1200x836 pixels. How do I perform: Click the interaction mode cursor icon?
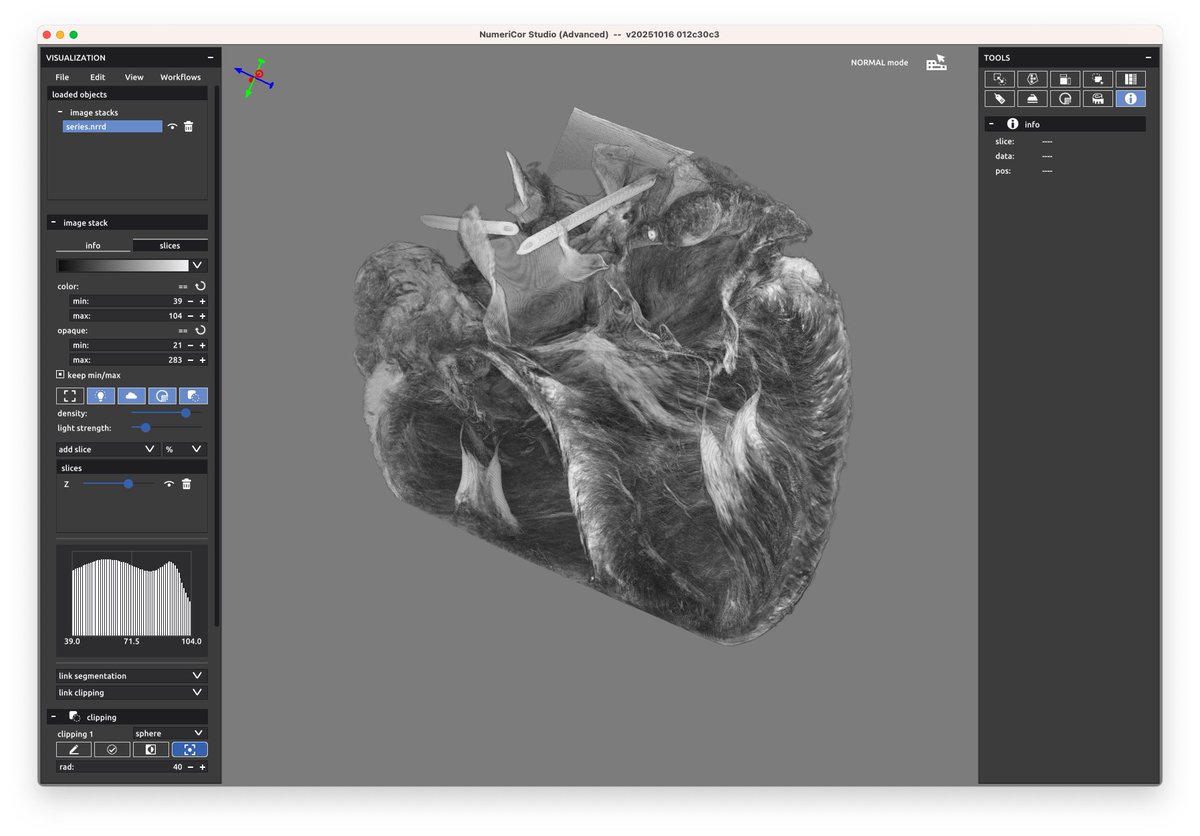[936, 63]
